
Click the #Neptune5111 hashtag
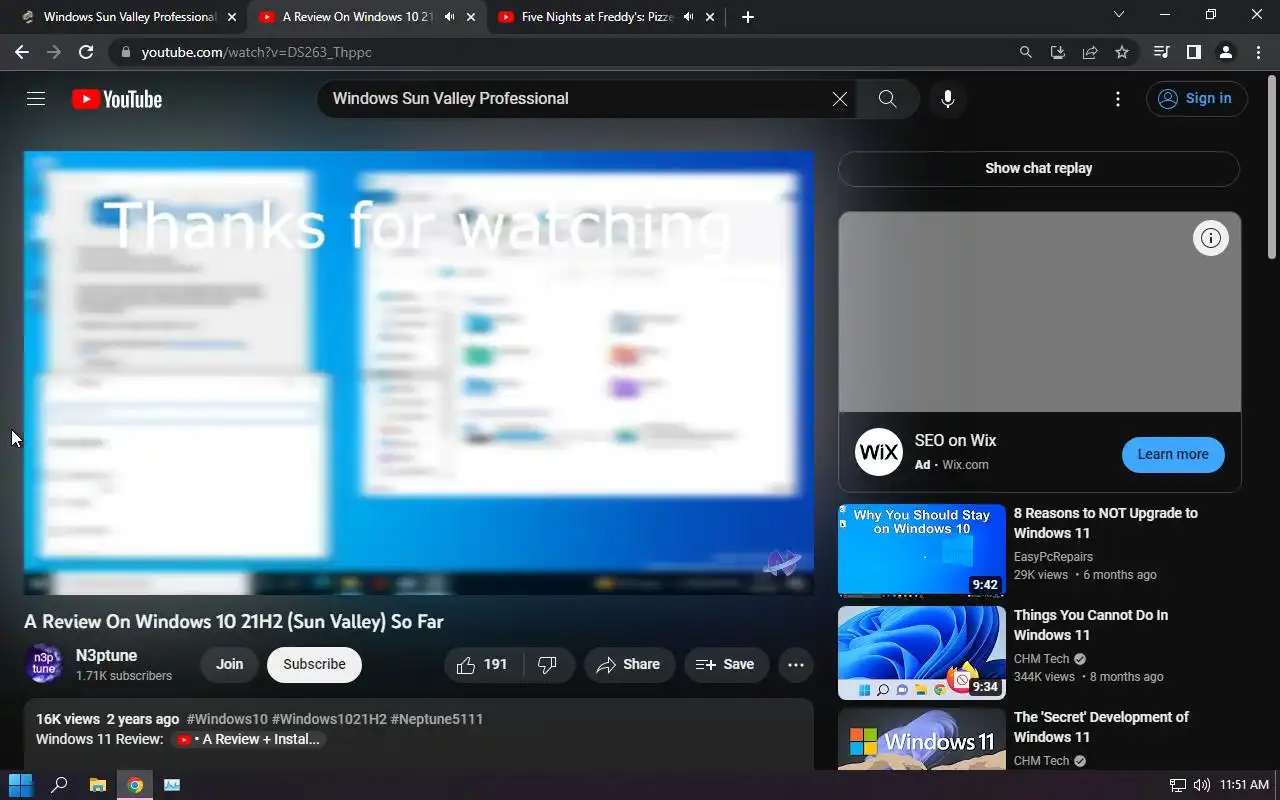[x=437, y=719]
